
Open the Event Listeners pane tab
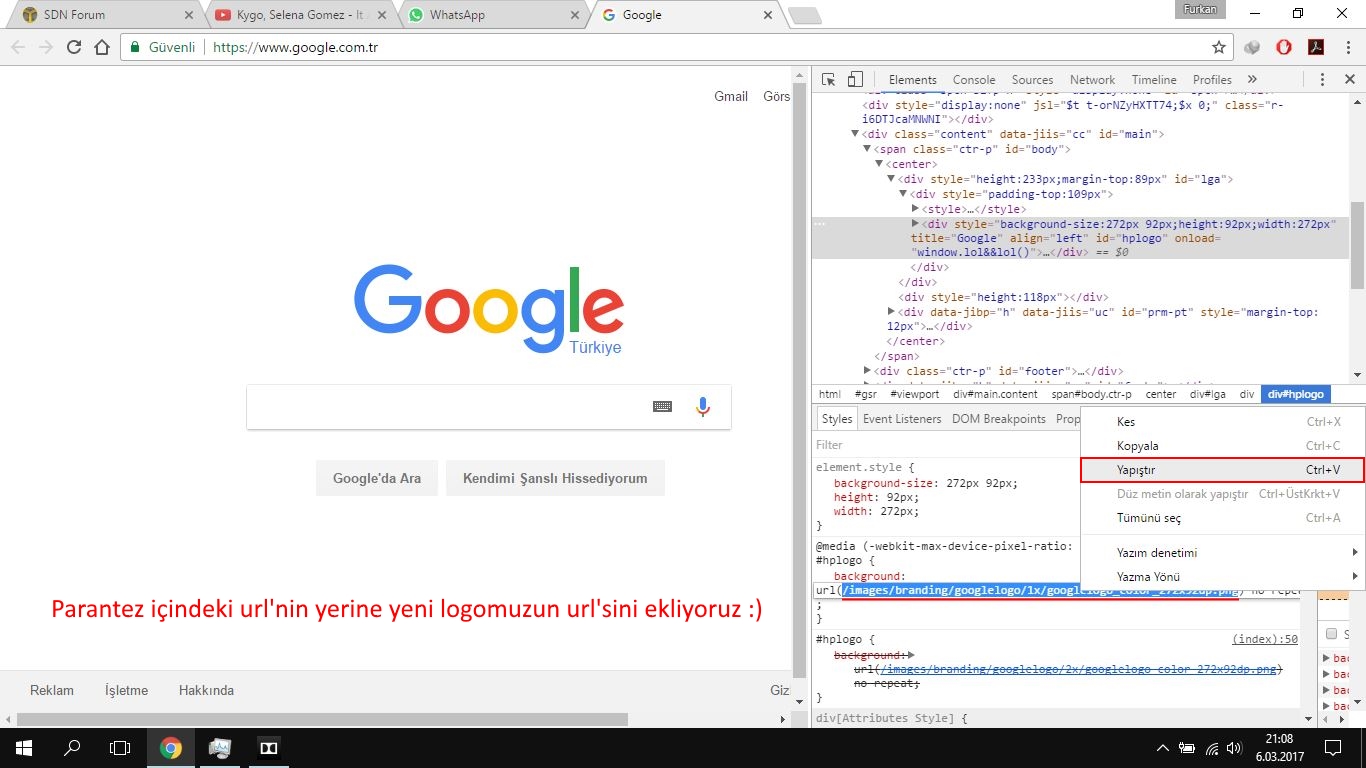902,419
